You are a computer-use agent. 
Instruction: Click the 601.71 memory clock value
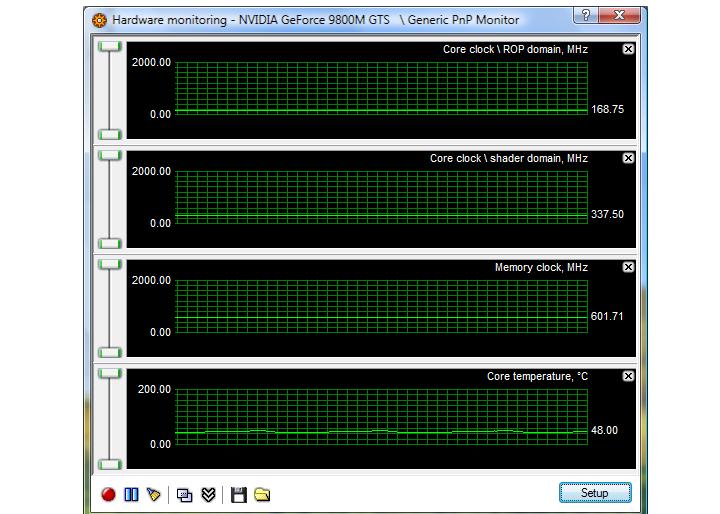click(607, 316)
